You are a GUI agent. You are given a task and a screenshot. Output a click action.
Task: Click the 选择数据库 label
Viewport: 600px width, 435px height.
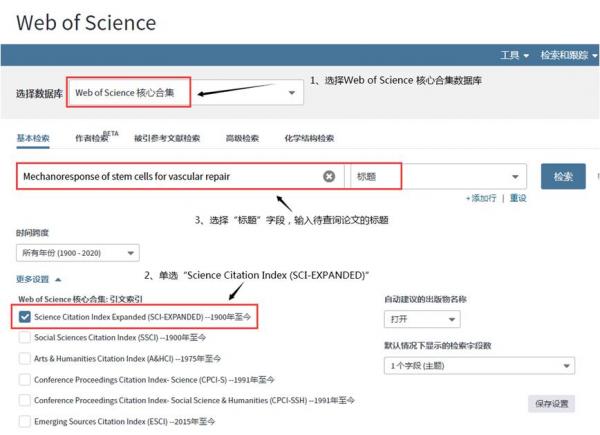(39, 94)
